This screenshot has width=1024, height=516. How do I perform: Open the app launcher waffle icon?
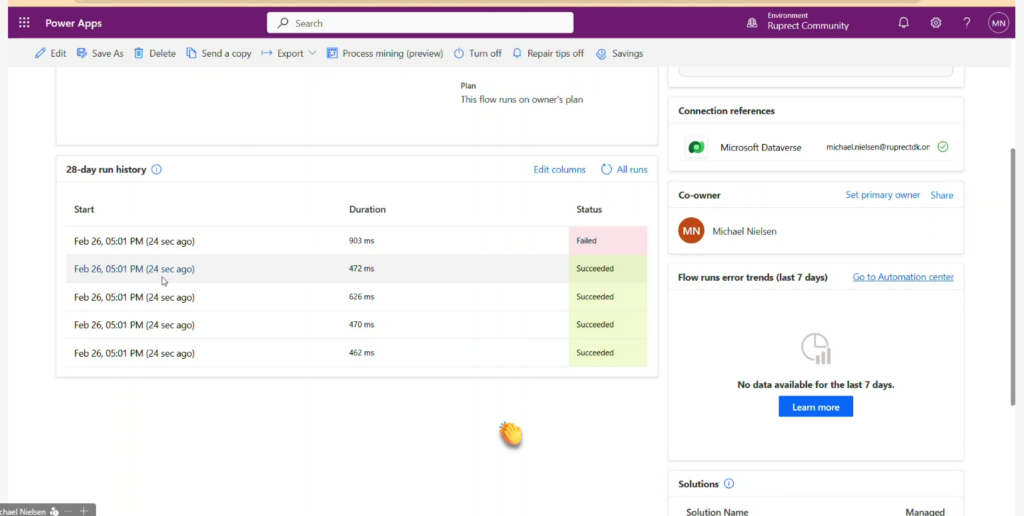(x=24, y=23)
